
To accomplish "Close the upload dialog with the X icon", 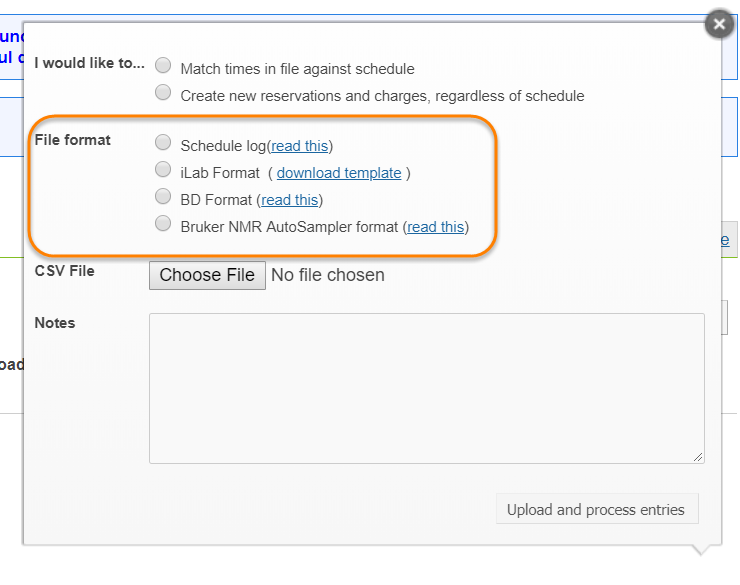I will pos(719,24).
